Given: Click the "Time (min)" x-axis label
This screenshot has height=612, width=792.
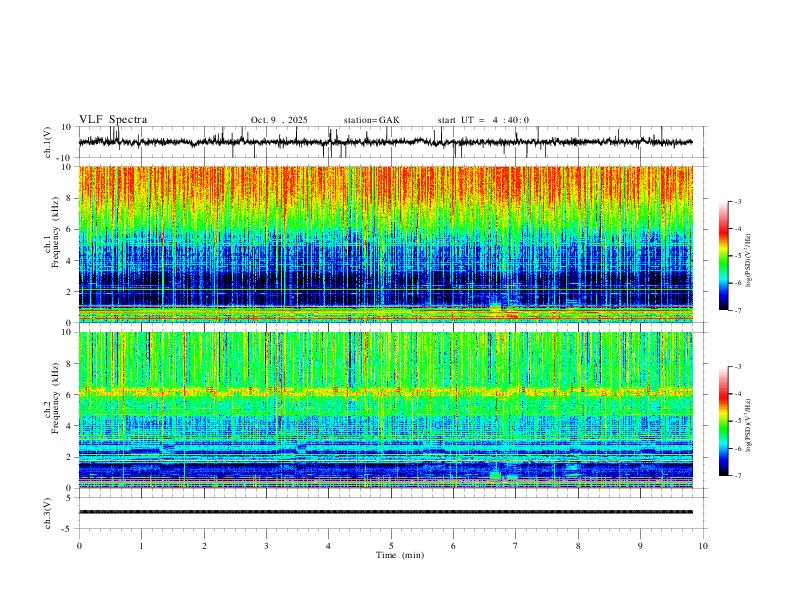Looking at the screenshot, I should click(400, 555).
